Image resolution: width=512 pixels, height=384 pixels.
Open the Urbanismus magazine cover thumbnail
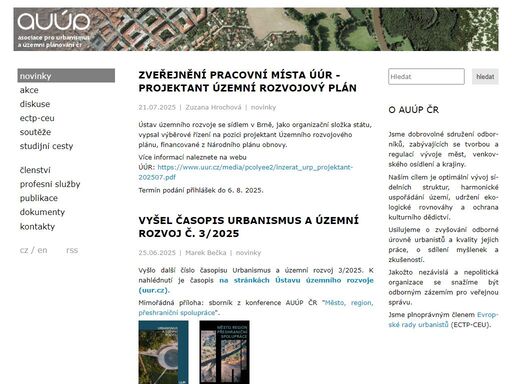coord(163,352)
